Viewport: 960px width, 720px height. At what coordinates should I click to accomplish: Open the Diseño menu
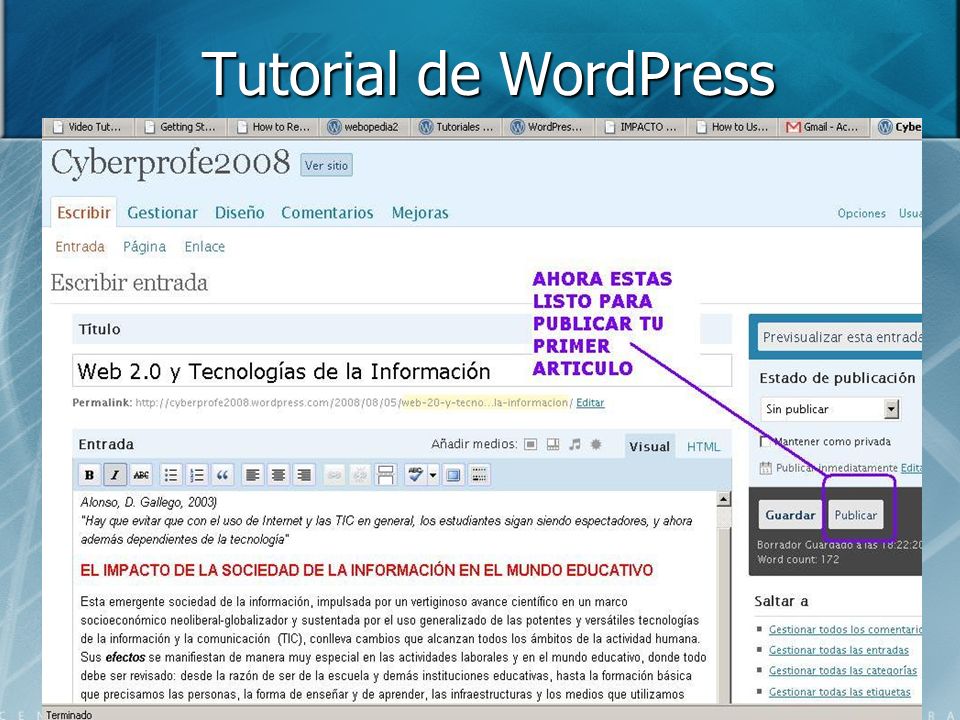[239, 213]
